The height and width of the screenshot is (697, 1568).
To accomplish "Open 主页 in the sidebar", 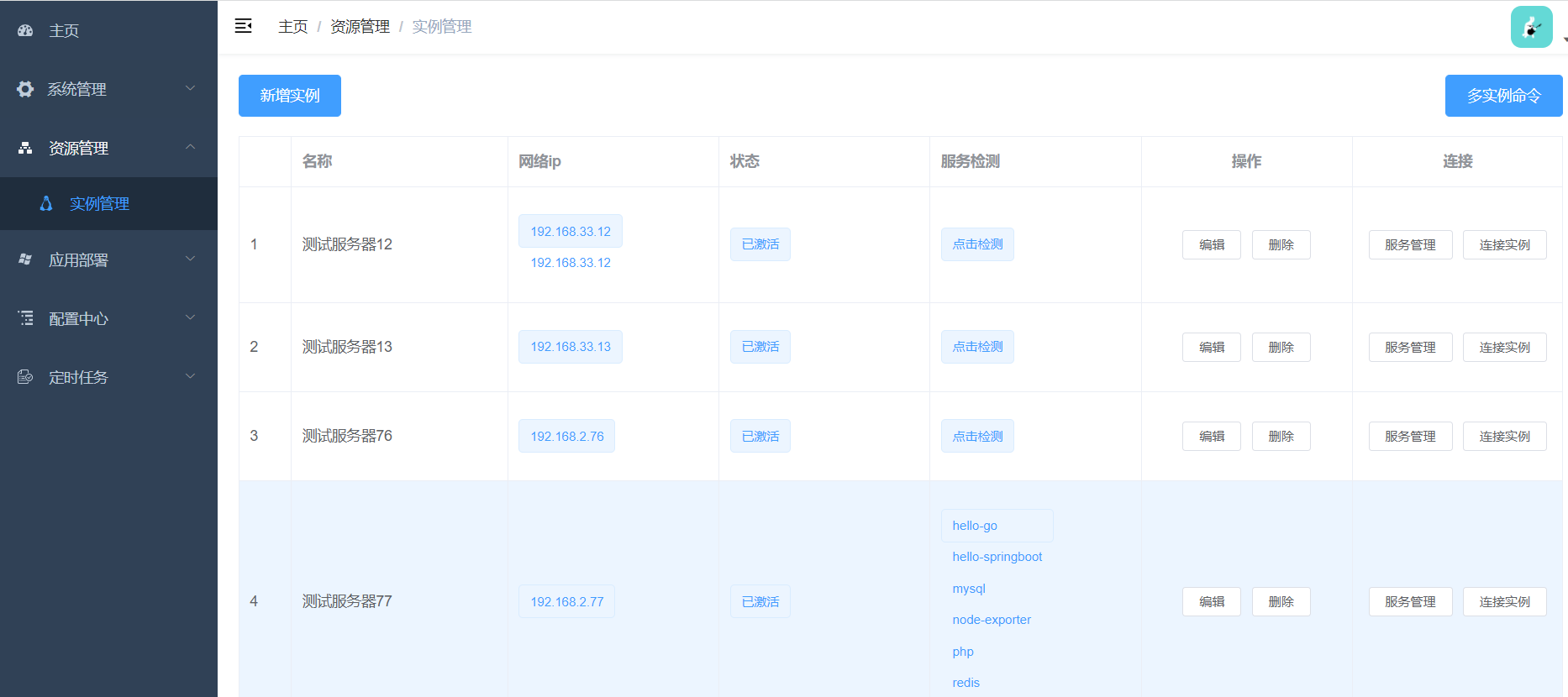I will 108,30.
